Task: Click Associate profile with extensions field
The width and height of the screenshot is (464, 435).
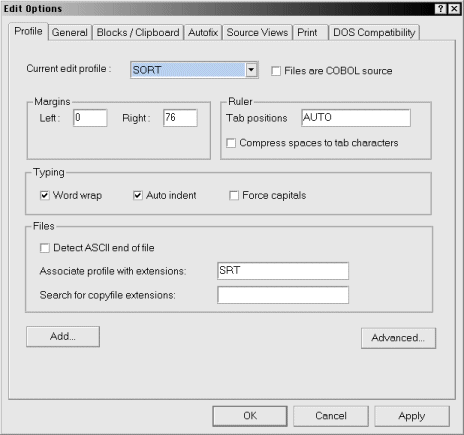Action: (283, 271)
